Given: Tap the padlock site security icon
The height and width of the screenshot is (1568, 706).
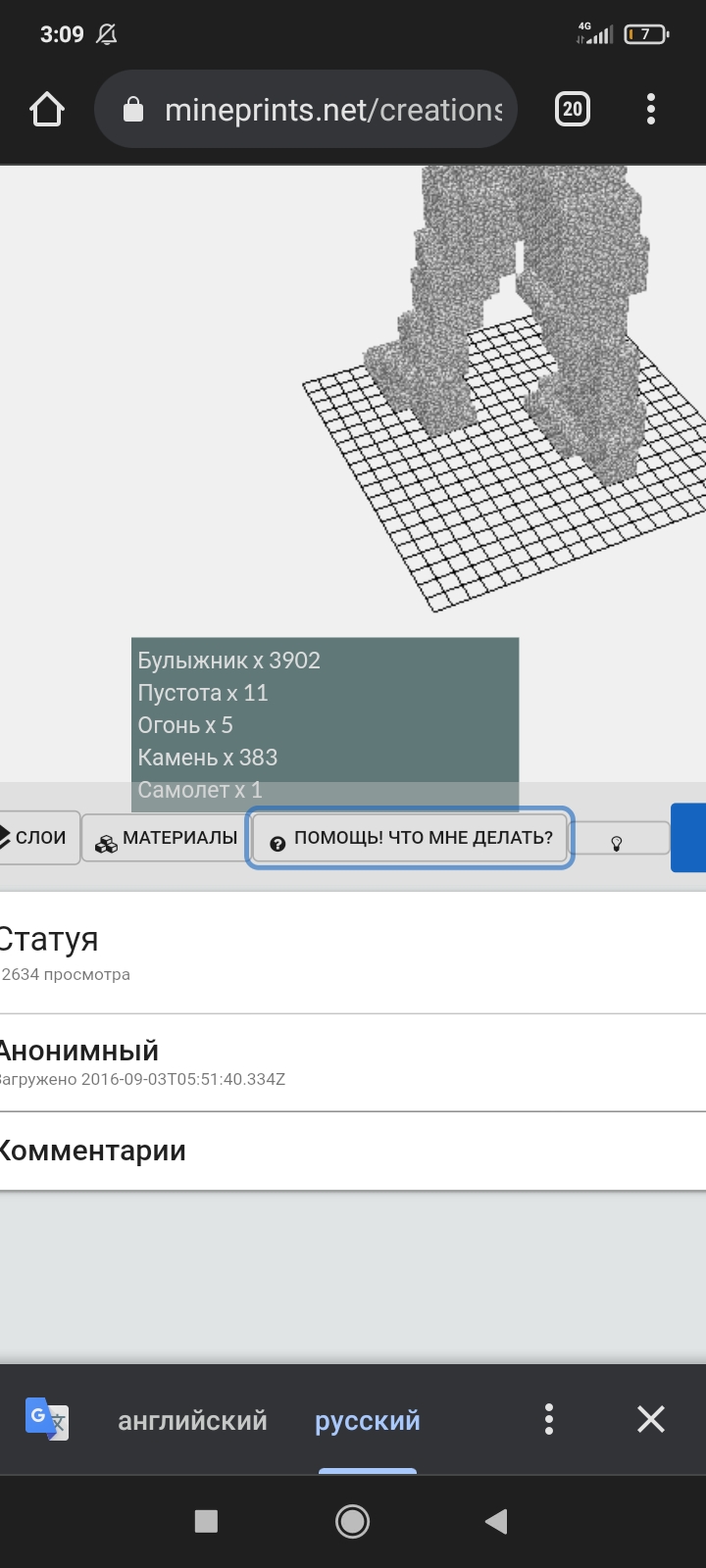Looking at the screenshot, I should coord(133,110).
